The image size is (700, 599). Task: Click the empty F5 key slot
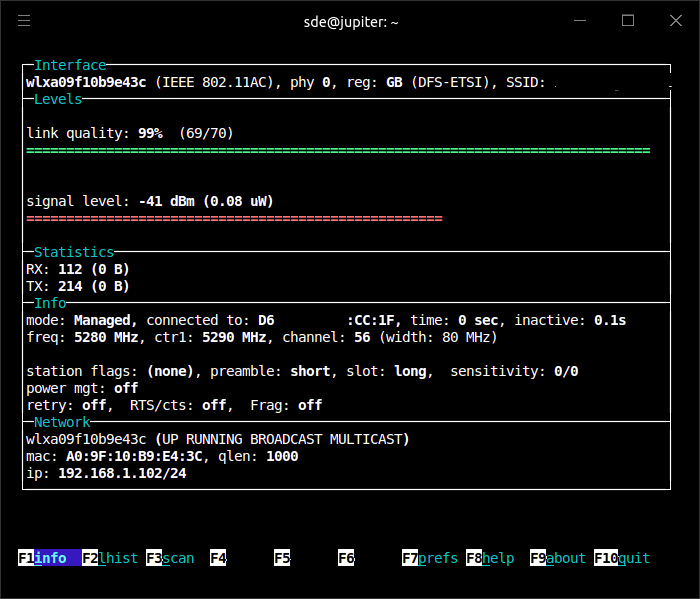click(282, 558)
